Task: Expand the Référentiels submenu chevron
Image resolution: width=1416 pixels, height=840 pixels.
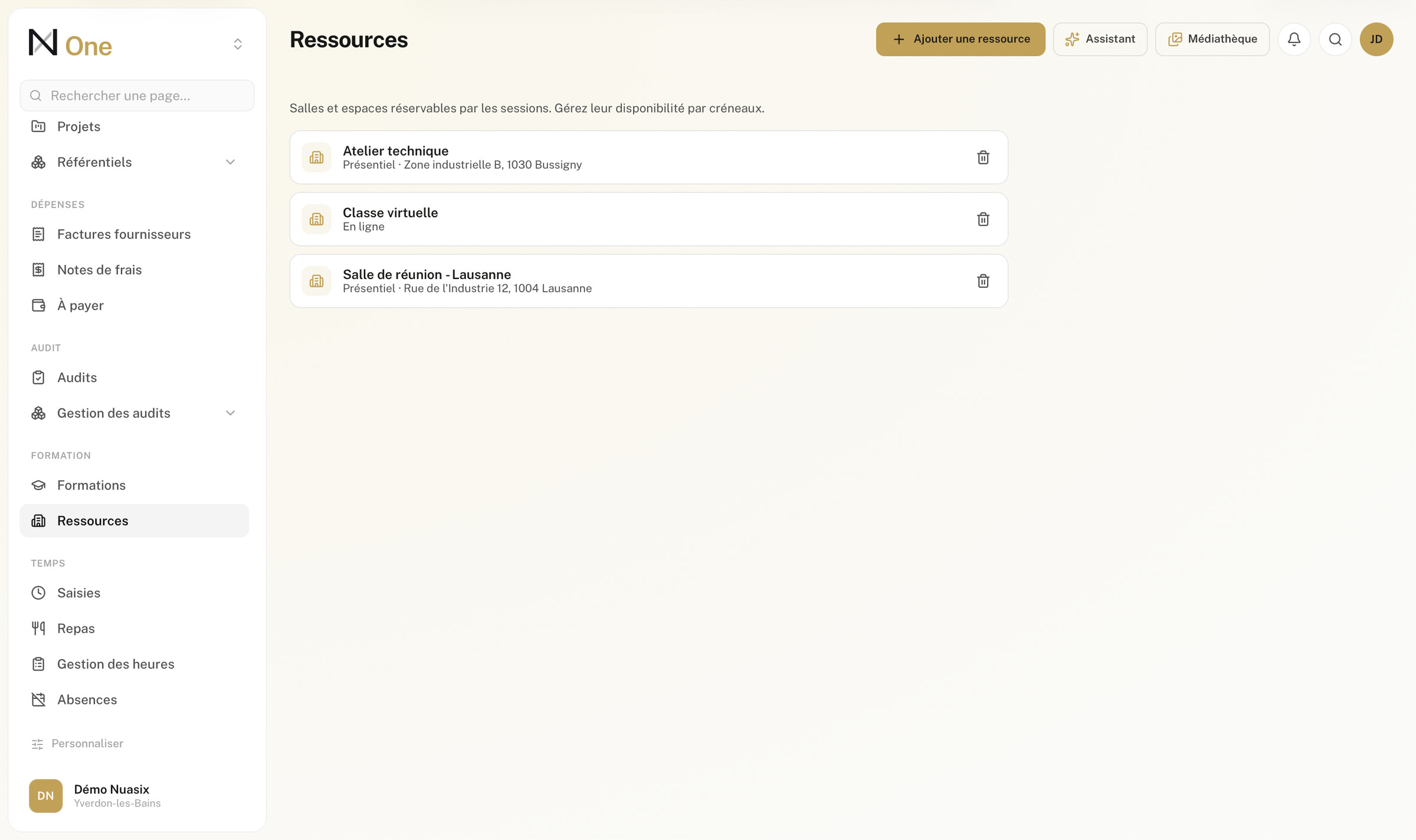Action: 230,162
